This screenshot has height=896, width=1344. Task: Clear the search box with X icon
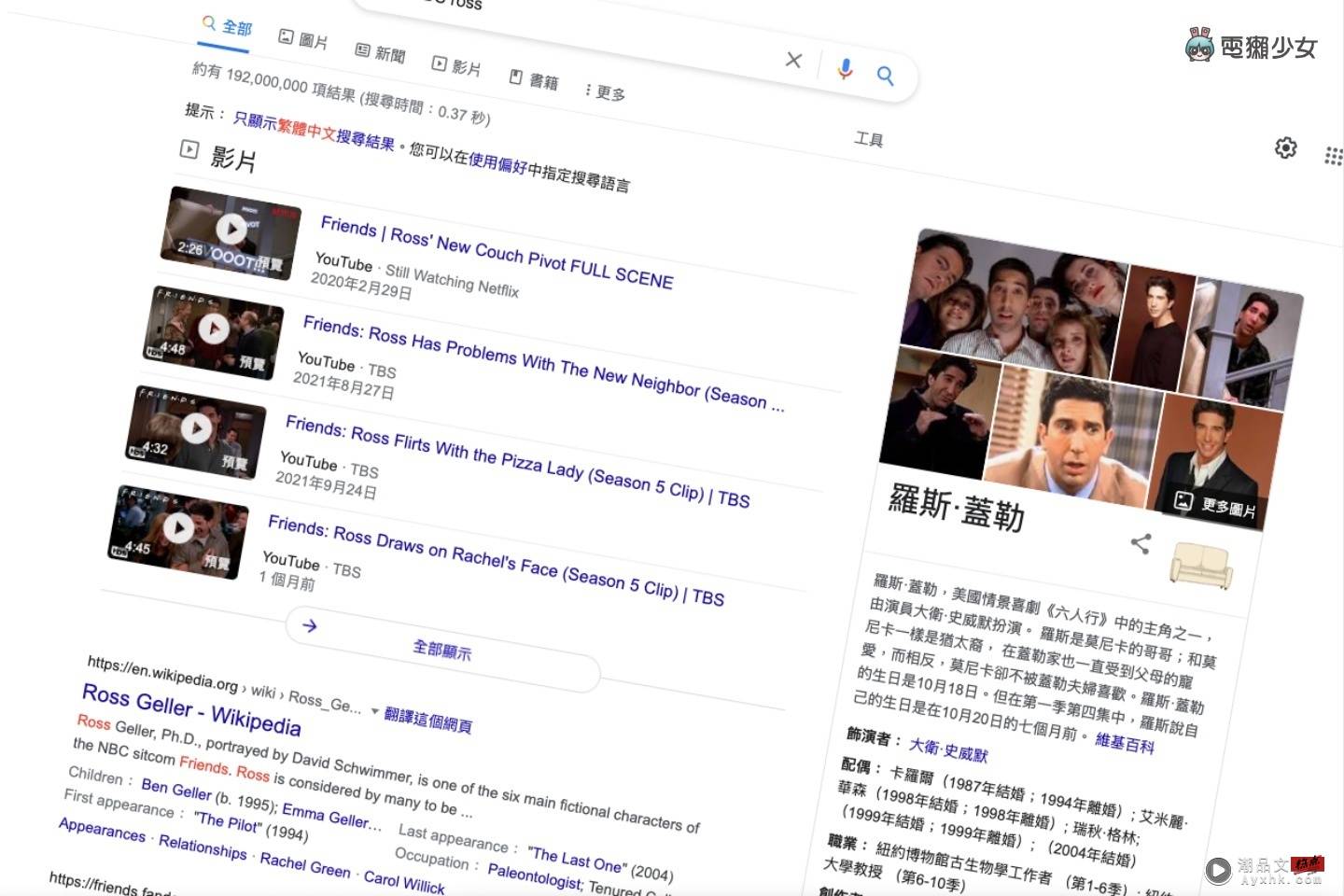coord(793,61)
